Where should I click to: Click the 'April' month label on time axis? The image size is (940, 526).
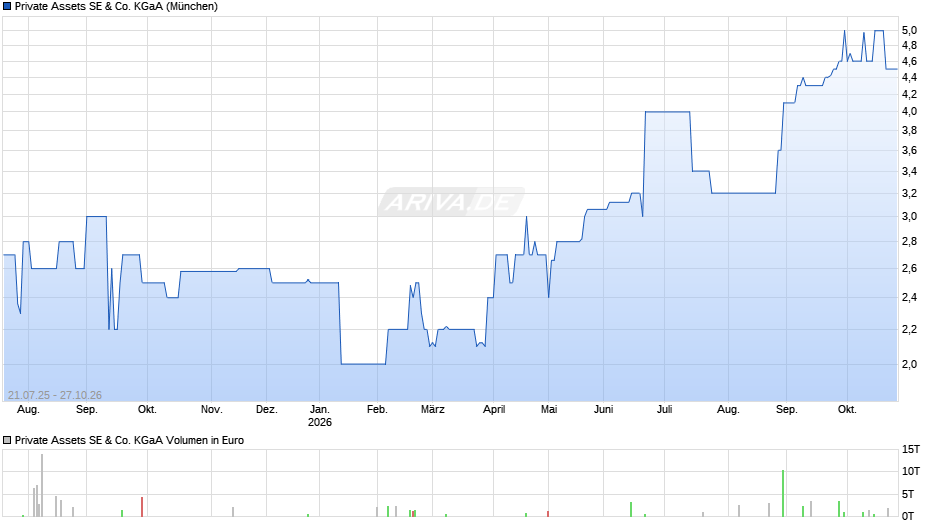point(495,410)
